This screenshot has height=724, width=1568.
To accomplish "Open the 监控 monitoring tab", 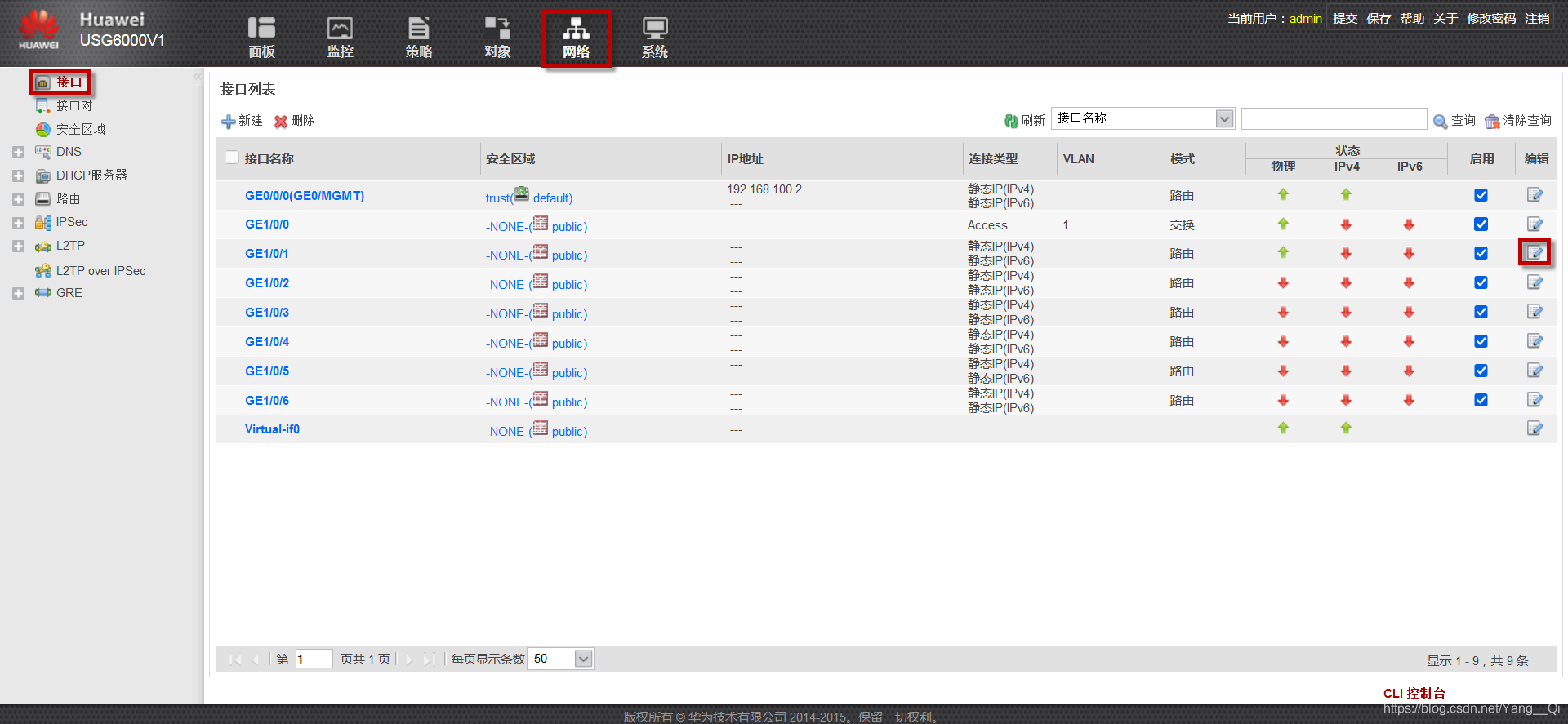I will (340, 38).
